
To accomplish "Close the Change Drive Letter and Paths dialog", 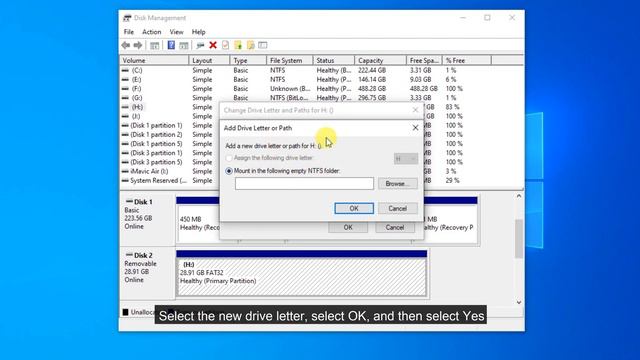I will [415, 110].
